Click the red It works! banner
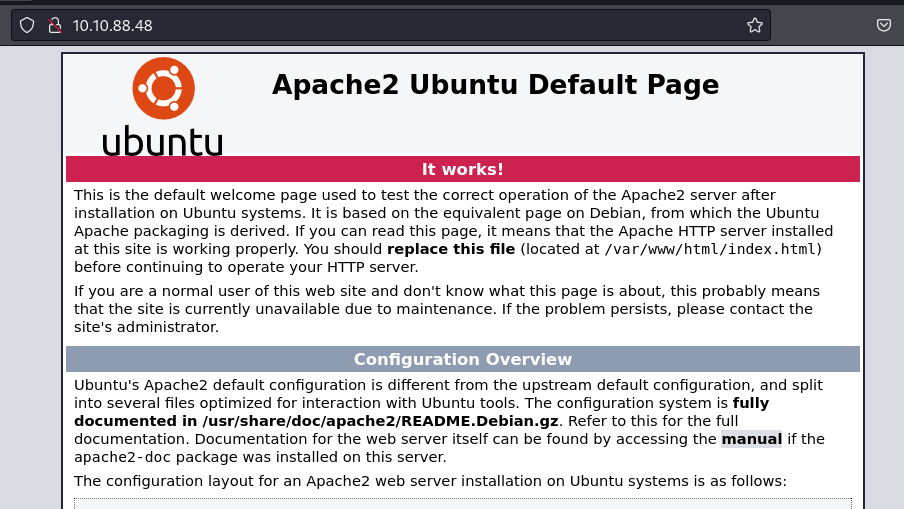This screenshot has height=509, width=904. [463, 169]
